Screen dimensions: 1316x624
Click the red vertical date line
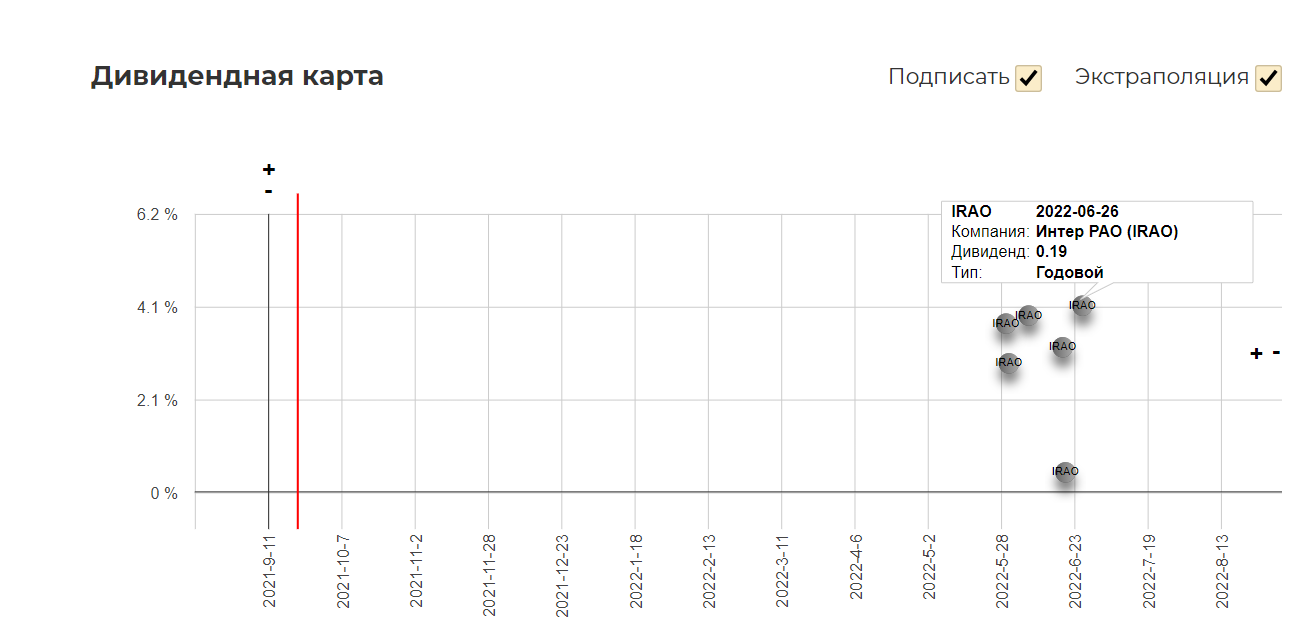coord(298,360)
